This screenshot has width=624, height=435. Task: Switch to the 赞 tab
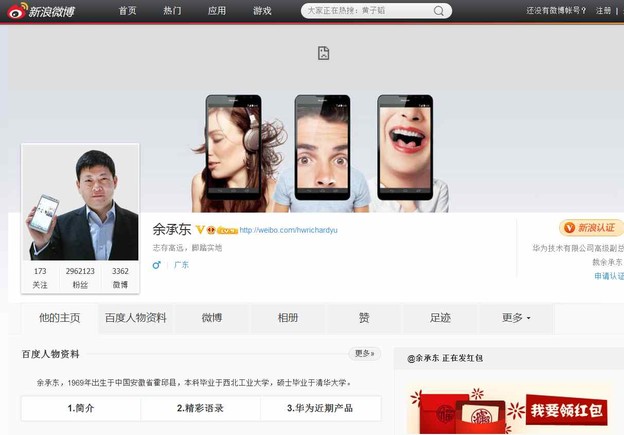point(364,318)
